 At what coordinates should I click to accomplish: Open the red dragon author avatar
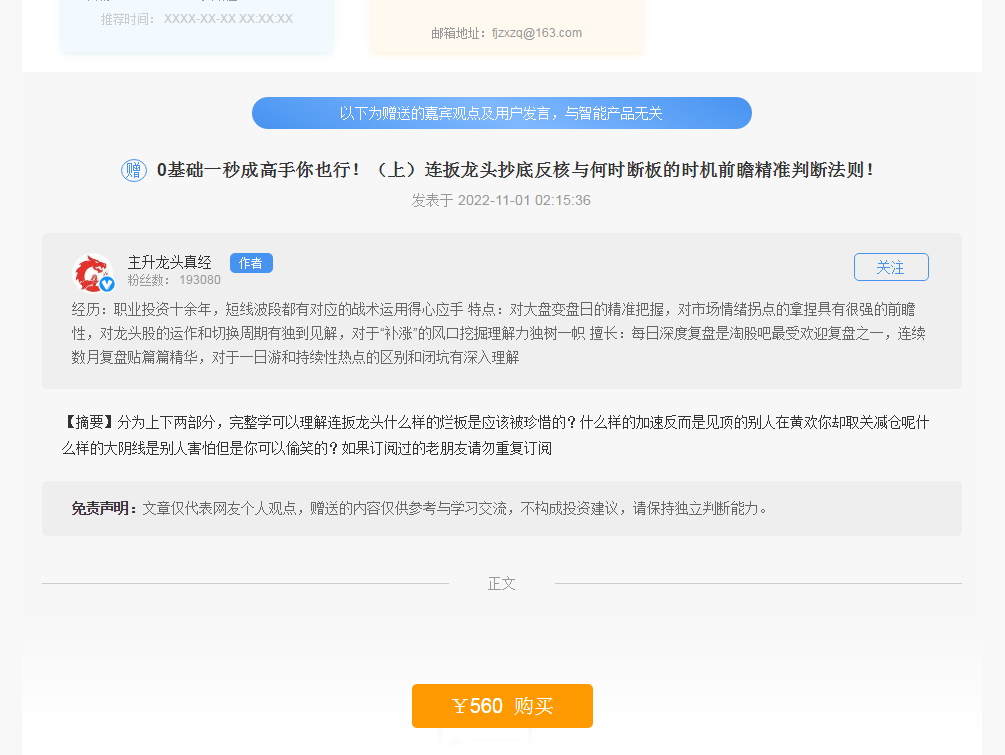click(91, 272)
